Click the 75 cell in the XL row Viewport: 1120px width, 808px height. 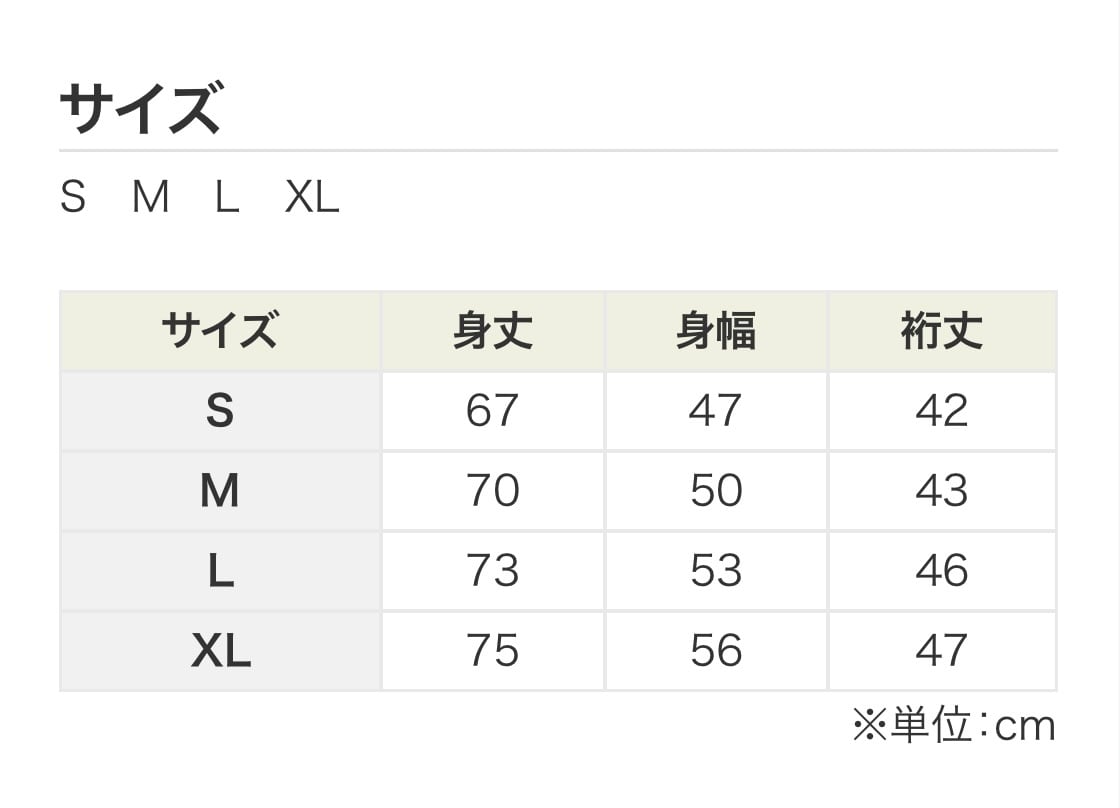pos(492,651)
